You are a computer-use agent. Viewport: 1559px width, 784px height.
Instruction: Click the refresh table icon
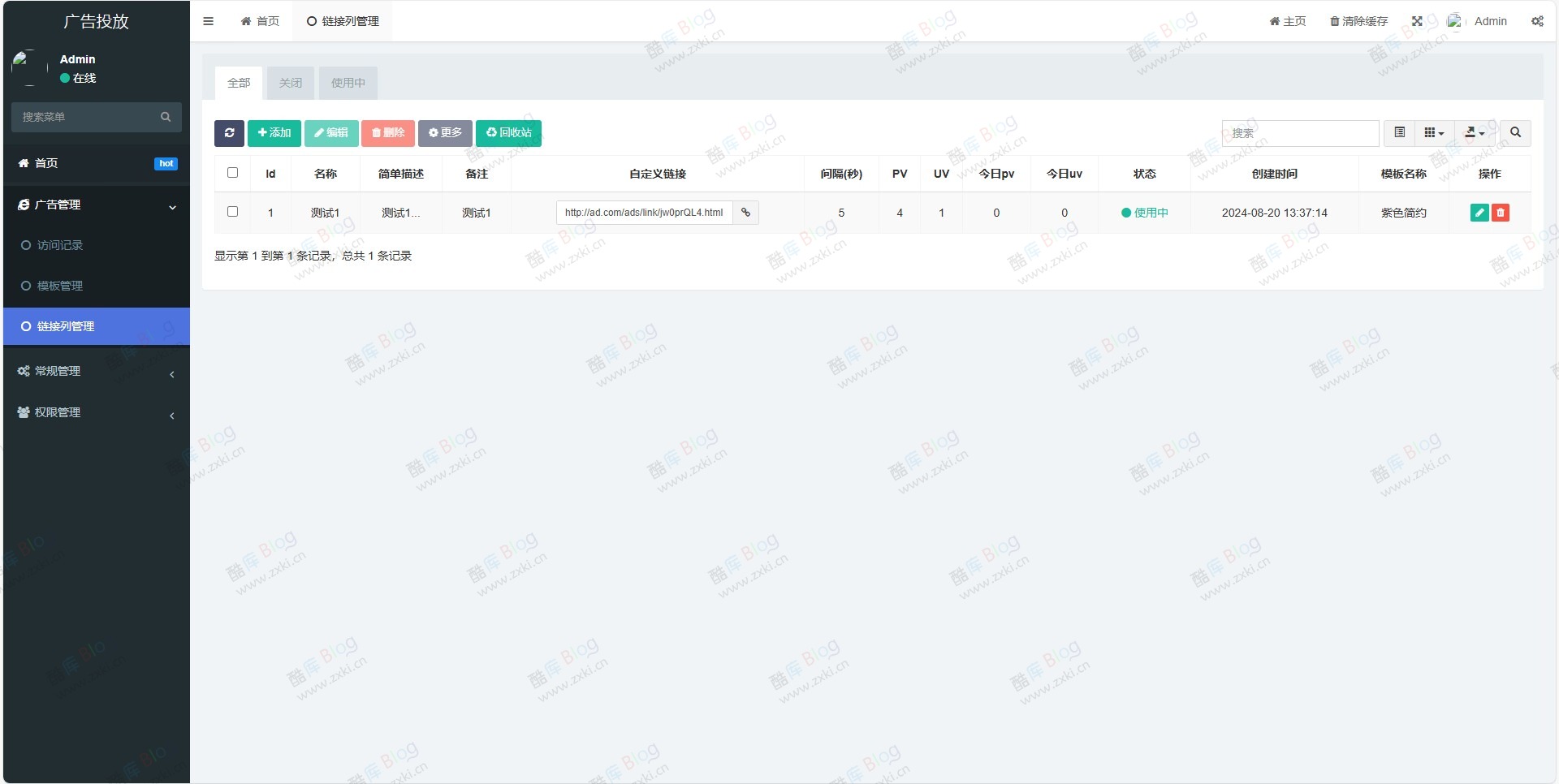click(230, 133)
